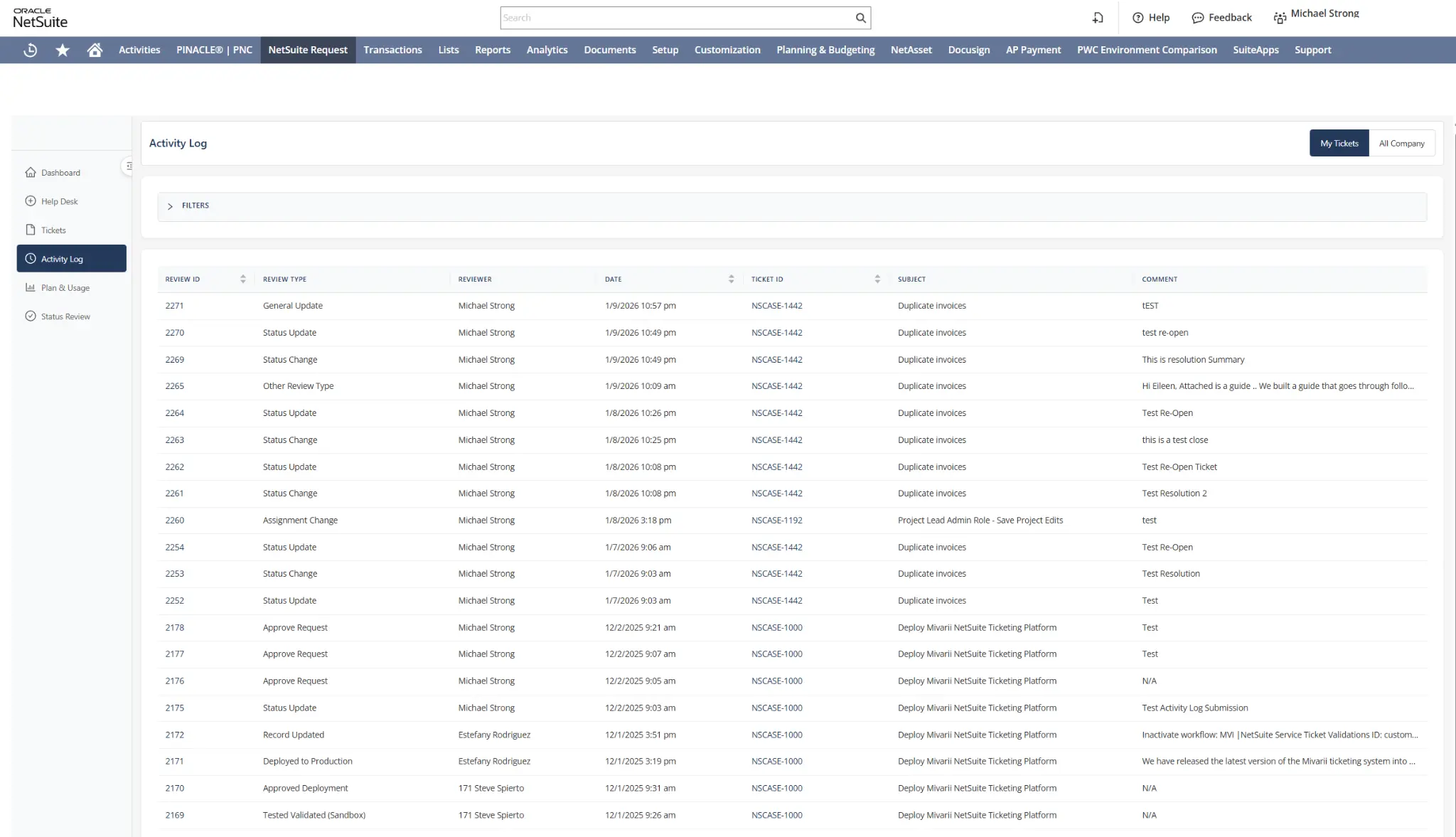Click the Review Type column header

(284, 279)
